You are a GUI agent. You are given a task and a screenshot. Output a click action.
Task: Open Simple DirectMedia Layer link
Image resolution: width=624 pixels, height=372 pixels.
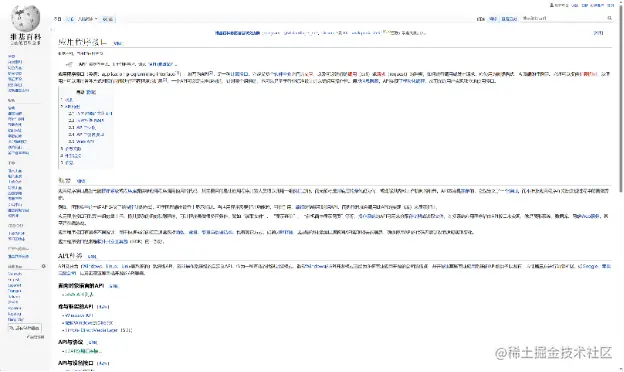click(92, 330)
